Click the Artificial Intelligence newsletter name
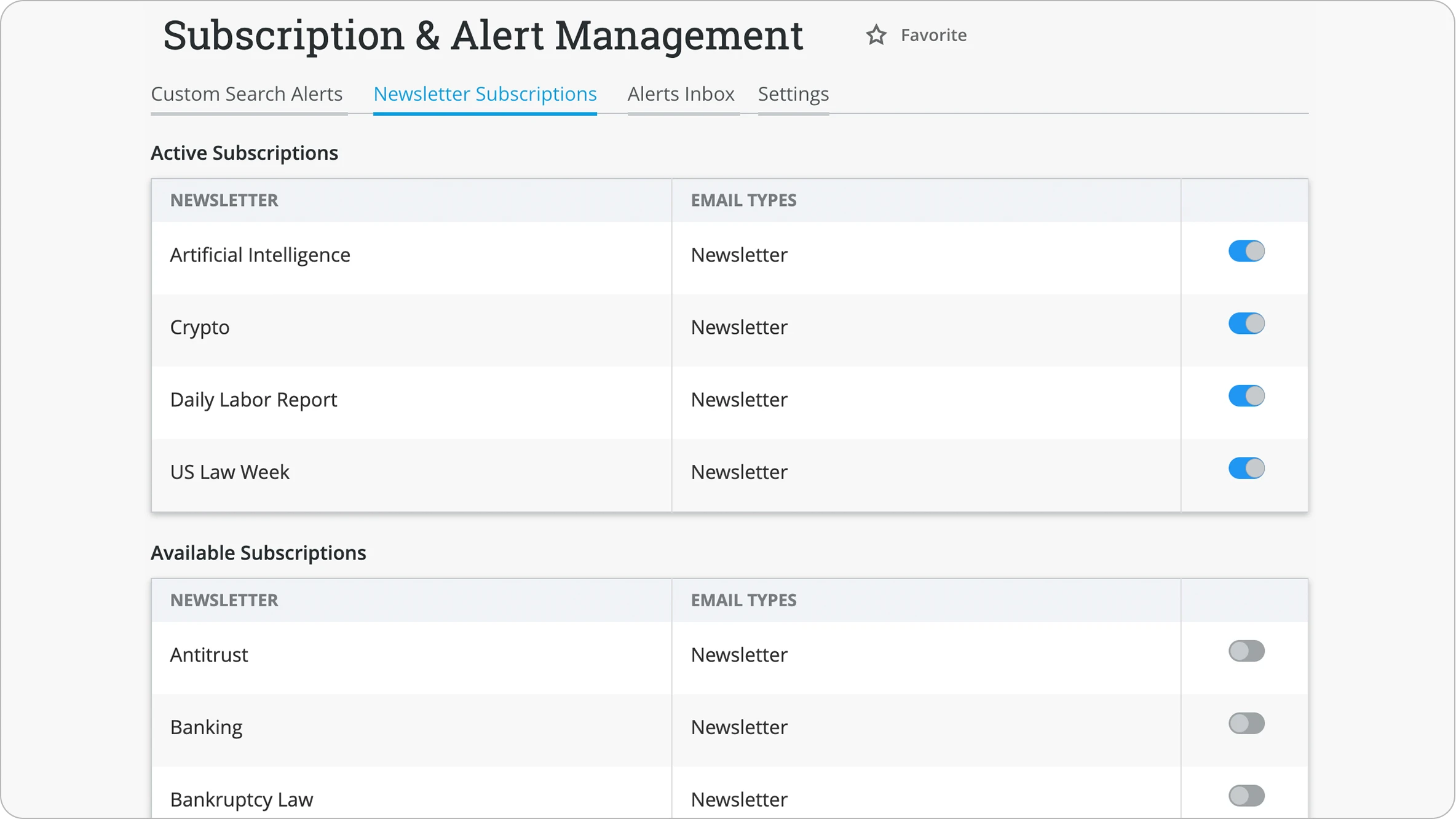This screenshot has width=1456, height=819. click(260, 255)
